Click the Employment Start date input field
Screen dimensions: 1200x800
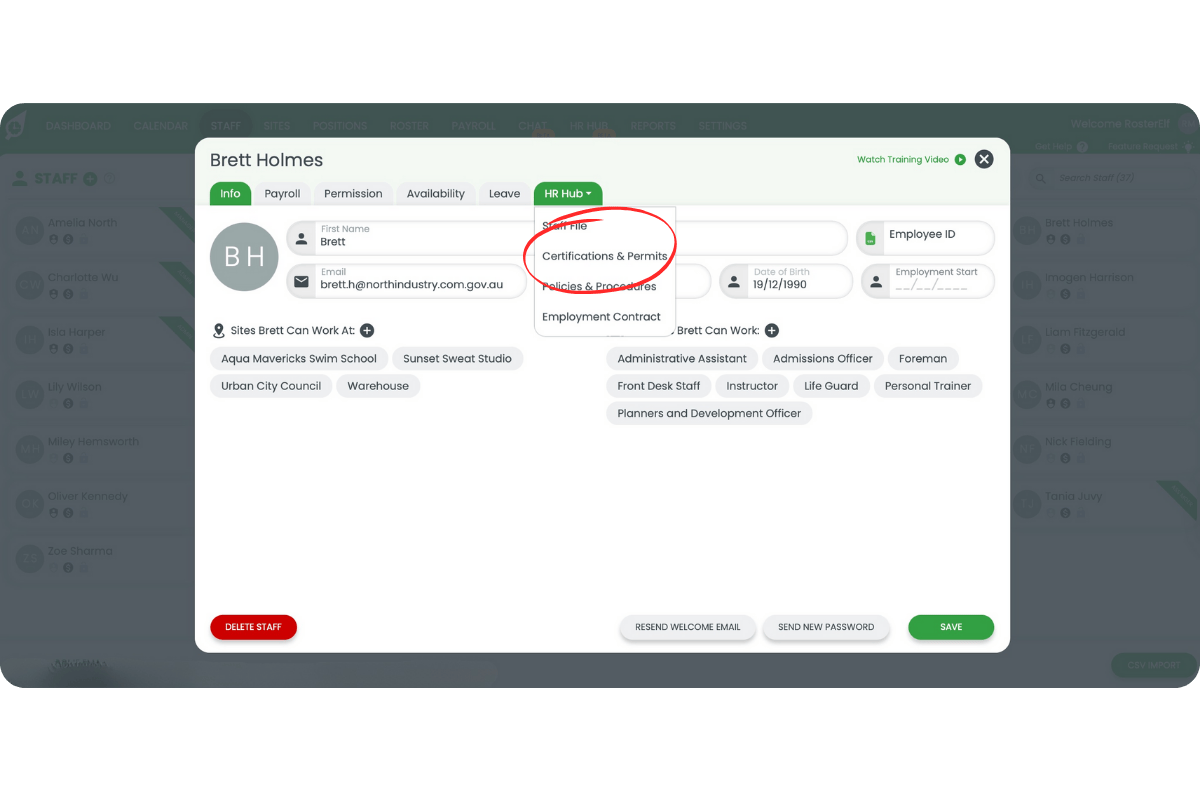[x=940, y=281]
